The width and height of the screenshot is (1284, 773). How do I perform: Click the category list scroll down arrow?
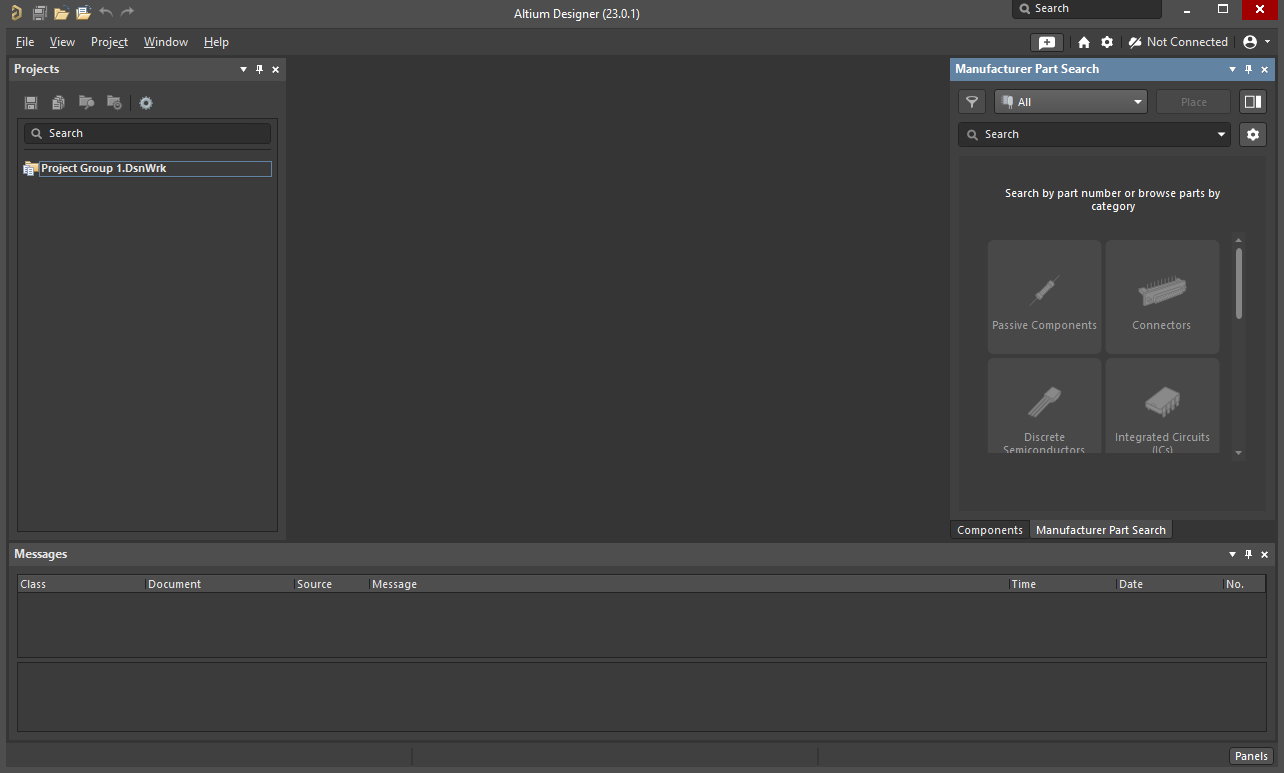click(x=1239, y=452)
